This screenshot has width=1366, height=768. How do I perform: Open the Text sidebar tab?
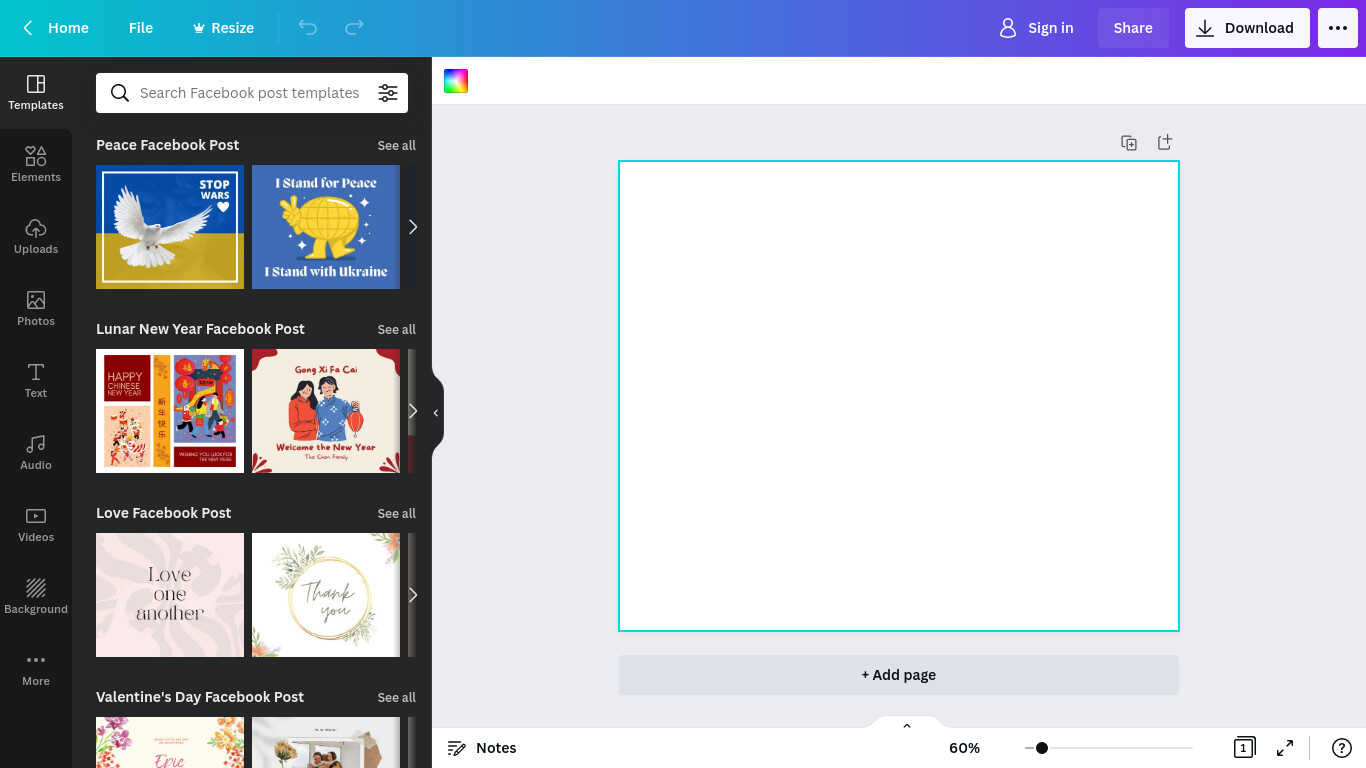click(36, 381)
